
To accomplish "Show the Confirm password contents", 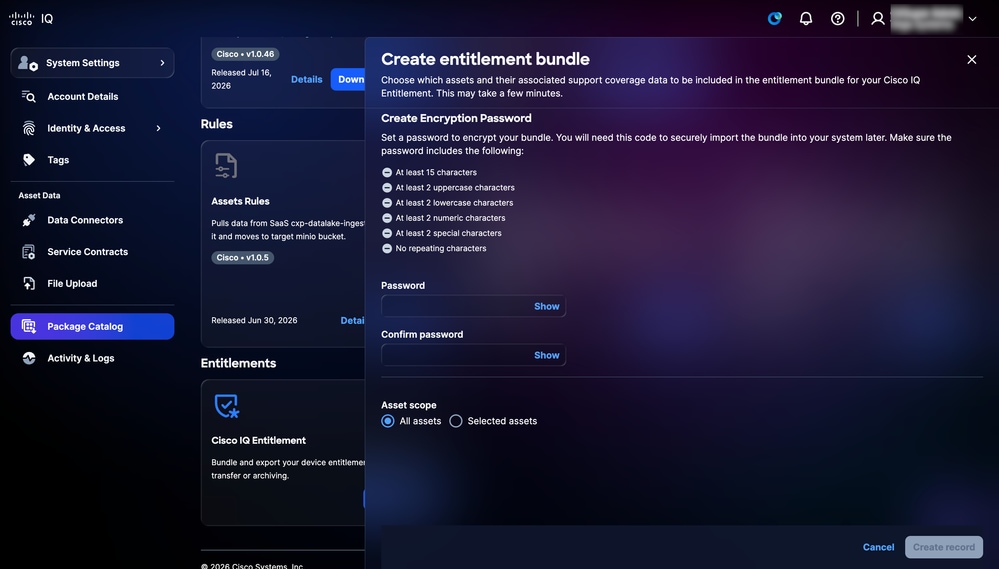I will pos(547,355).
